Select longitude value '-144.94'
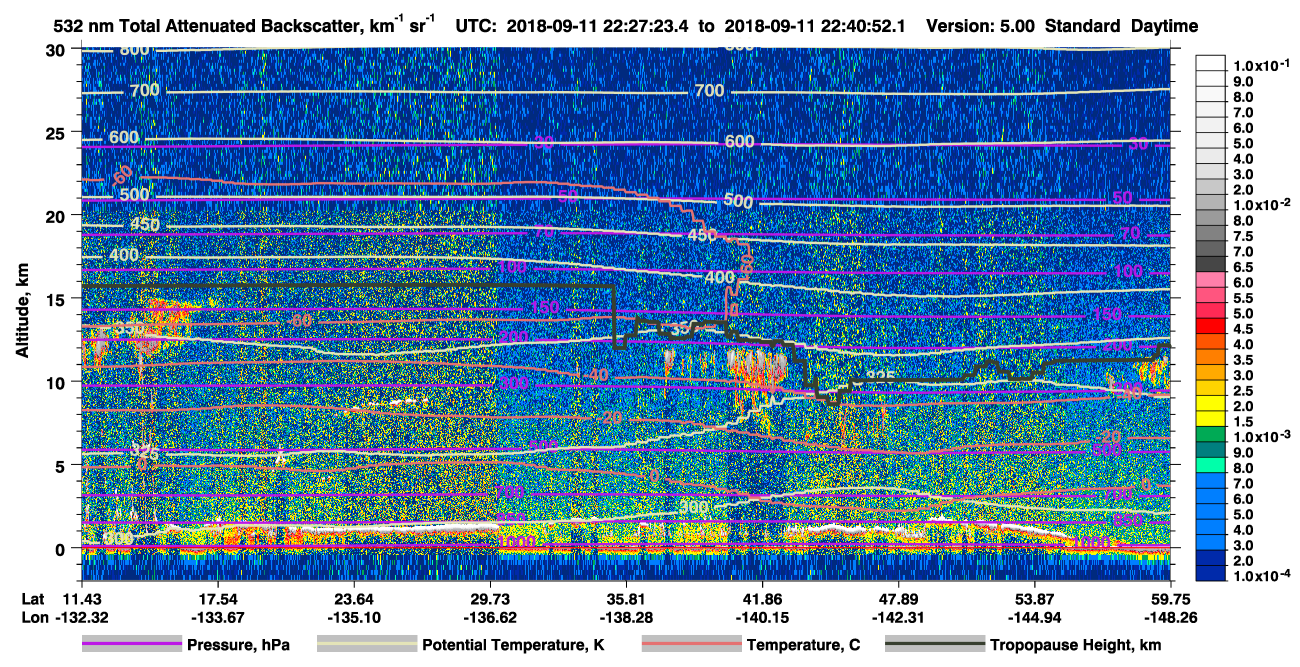 (x=1034, y=616)
